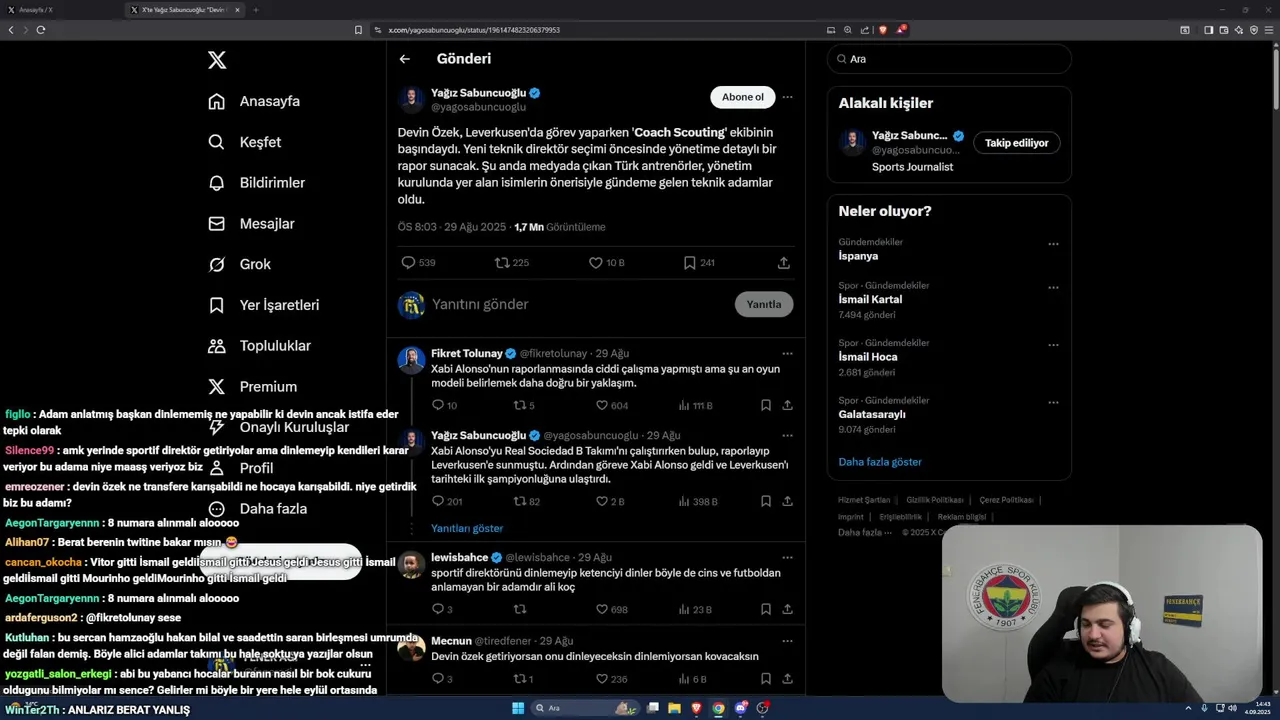1280x720 pixels.
Task: Click the Ara search box on X
Action: [949, 59]
